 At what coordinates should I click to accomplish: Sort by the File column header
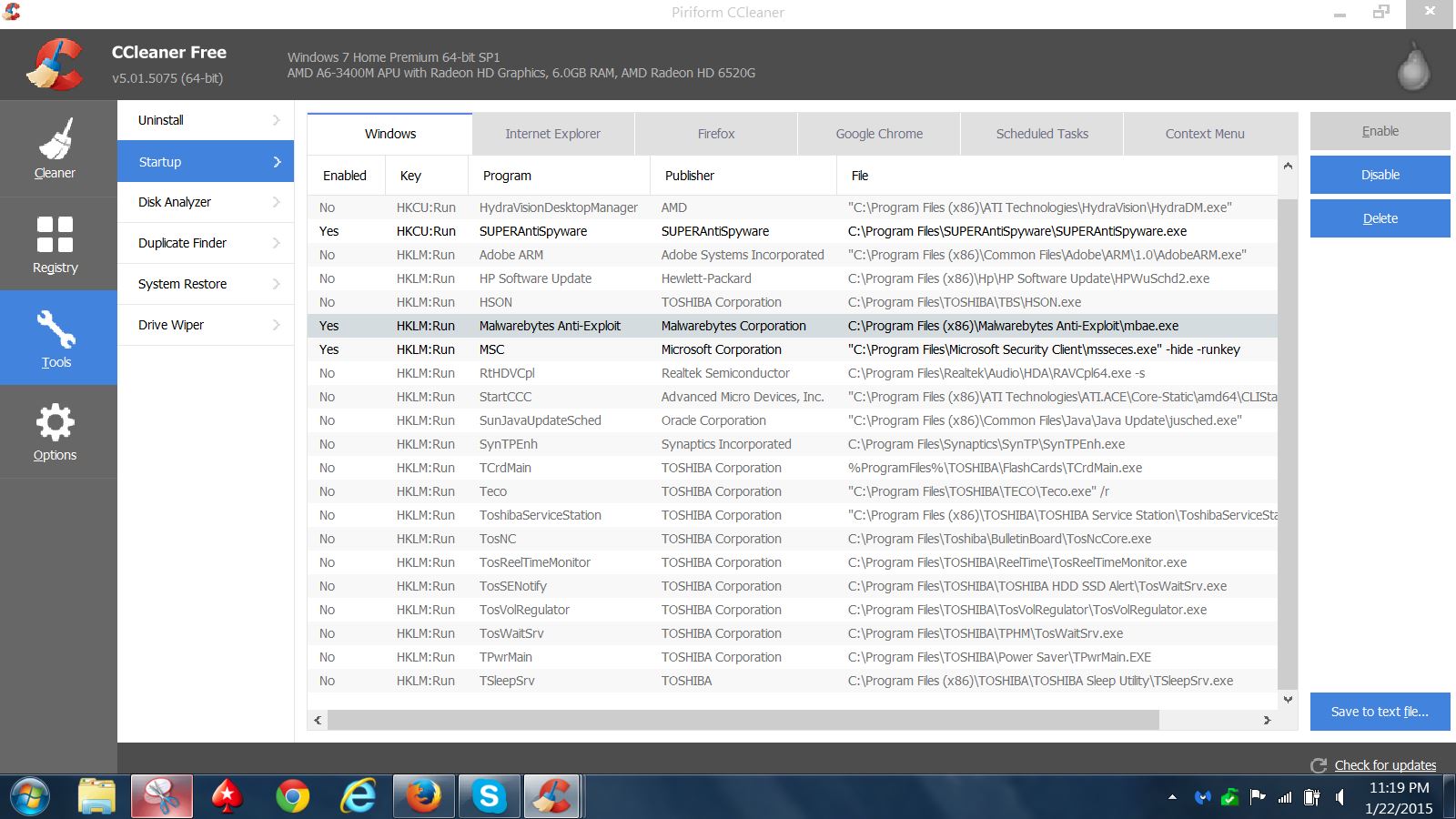click(x=1057, y=176)
